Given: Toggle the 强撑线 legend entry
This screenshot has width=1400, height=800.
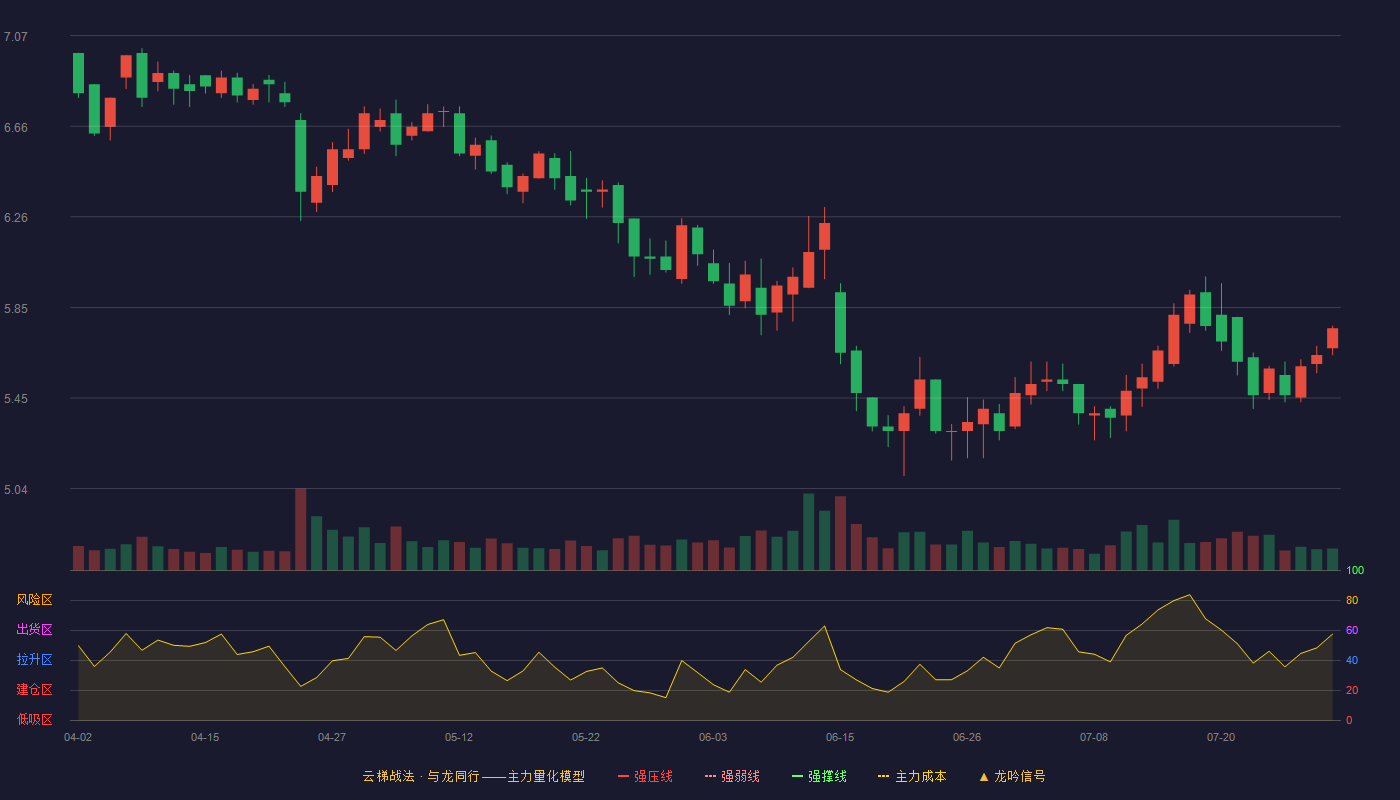Looking at the screenshot, I should [x=819, y=776].
